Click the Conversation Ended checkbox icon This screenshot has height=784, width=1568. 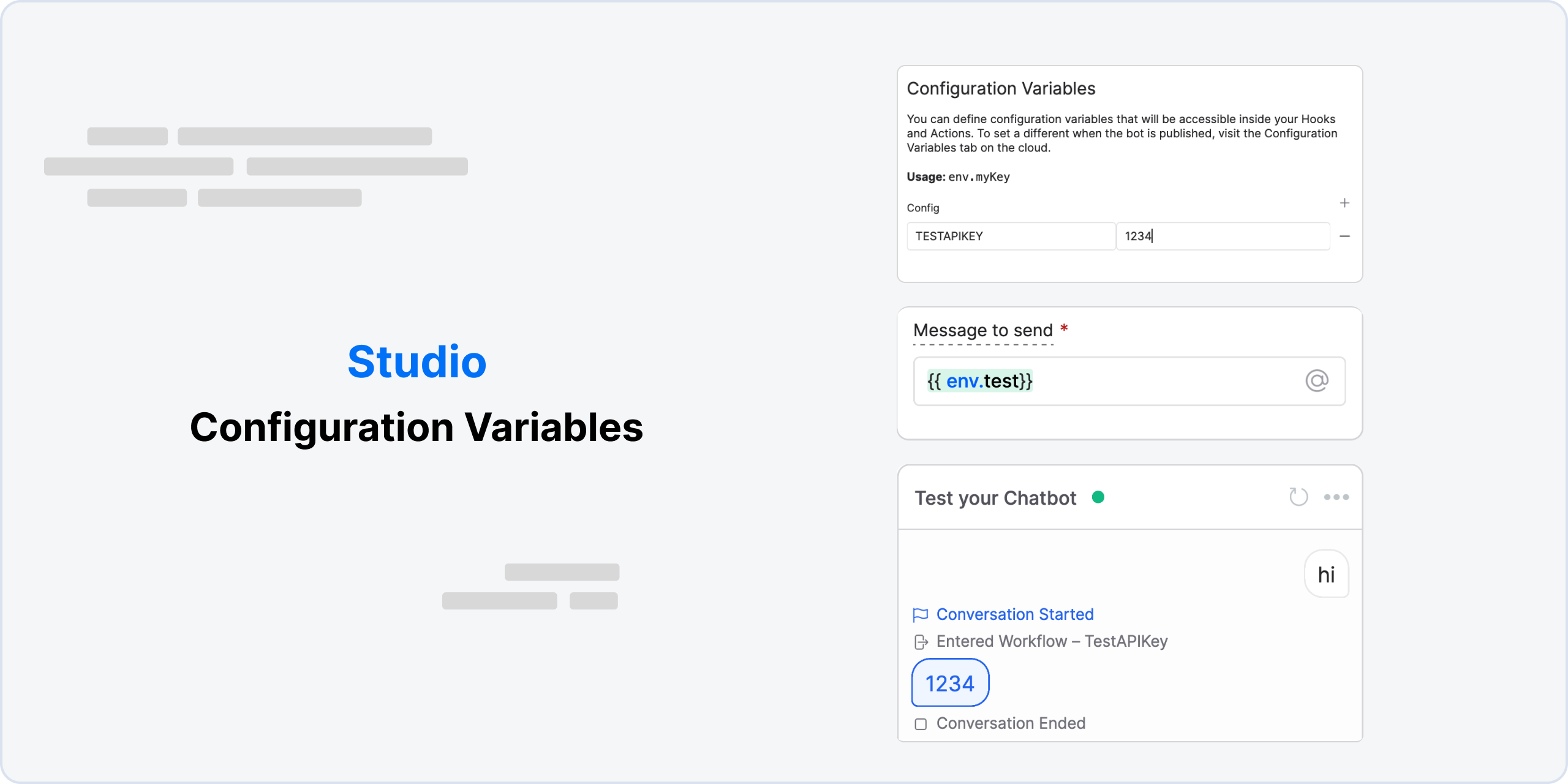coord(921,723)
